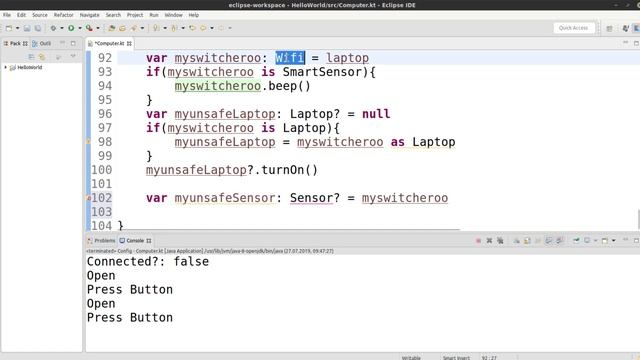Open the Package Explorer view menu chevron

click(x=73, y=57)
